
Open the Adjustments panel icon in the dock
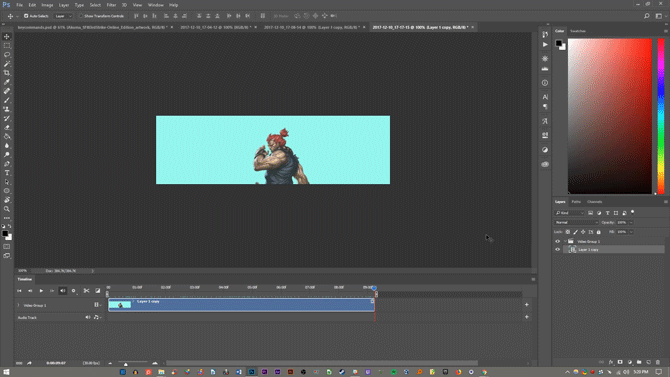click(x=545, y=150)
